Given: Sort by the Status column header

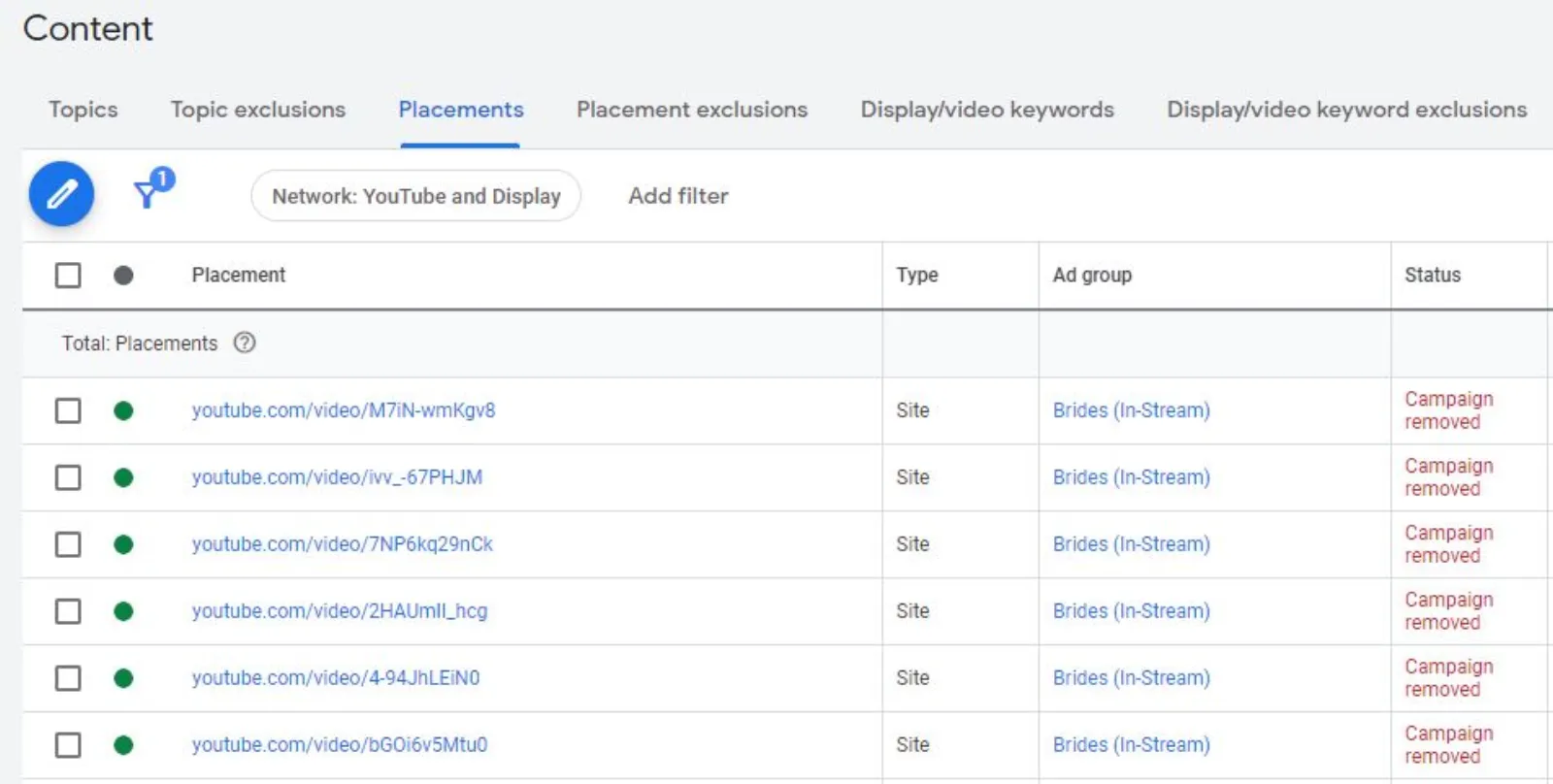Looking at the screenshot, I should [x=1433, y=276].
